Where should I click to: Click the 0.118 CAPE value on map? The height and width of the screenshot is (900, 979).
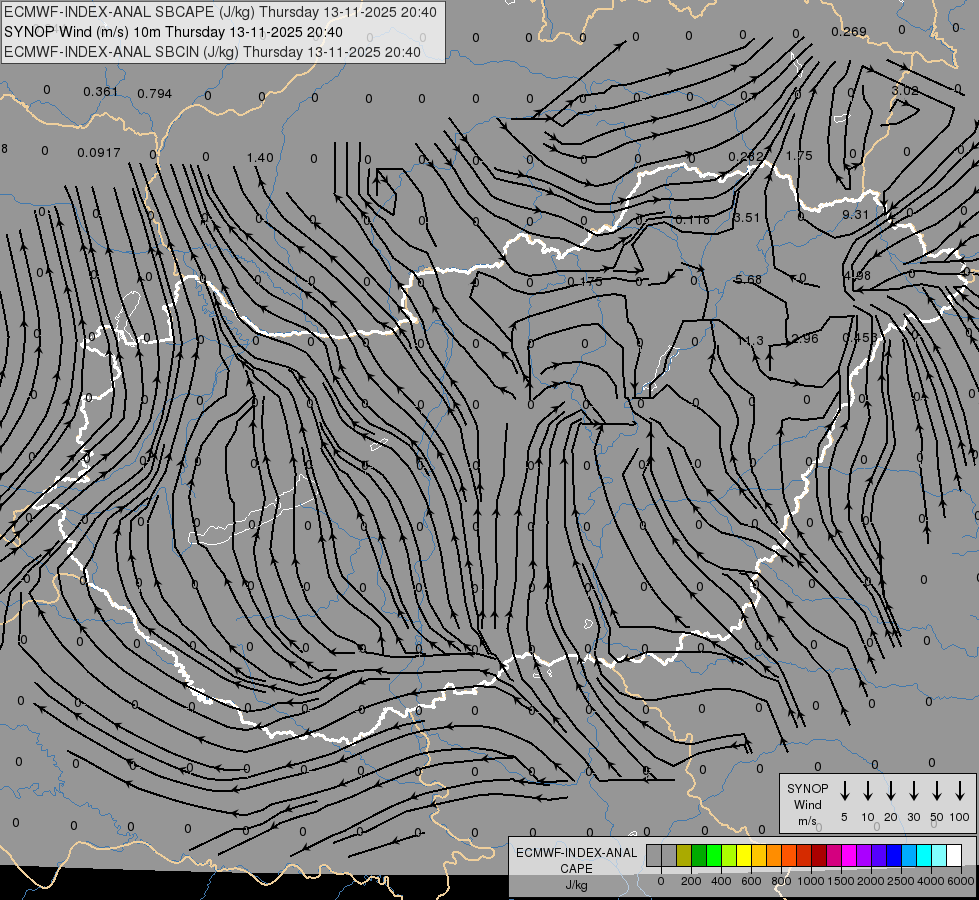692,220
